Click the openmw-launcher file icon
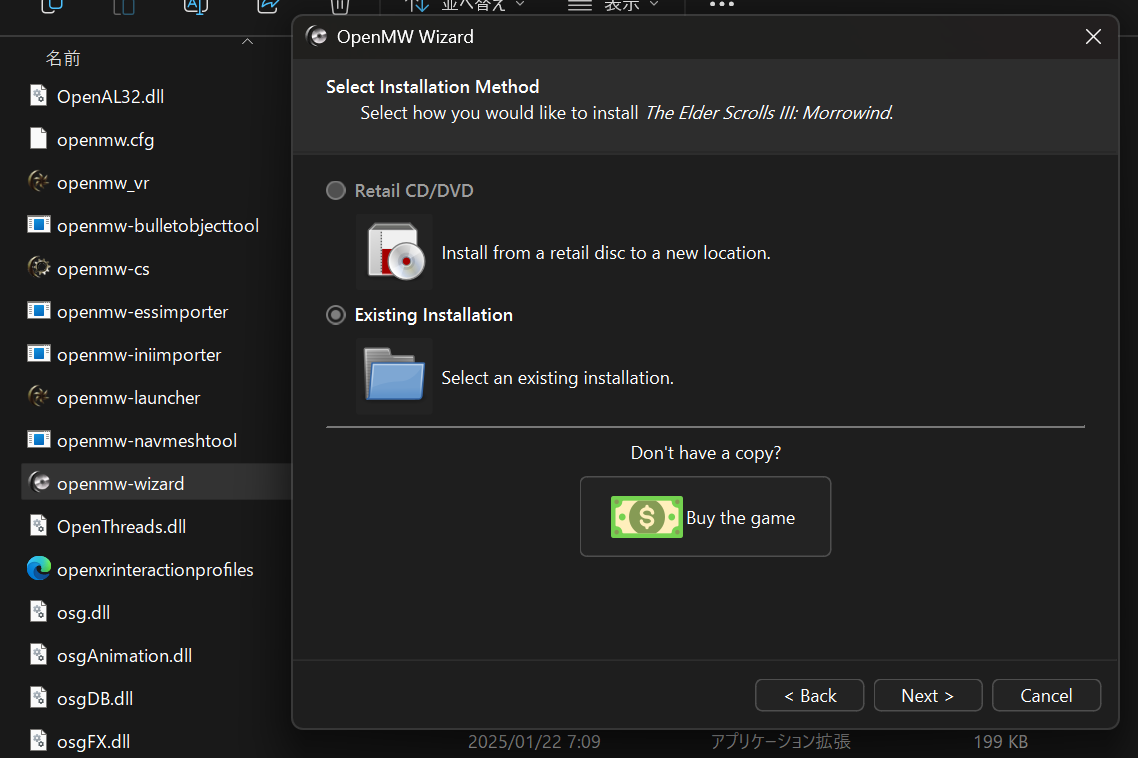 39,397
